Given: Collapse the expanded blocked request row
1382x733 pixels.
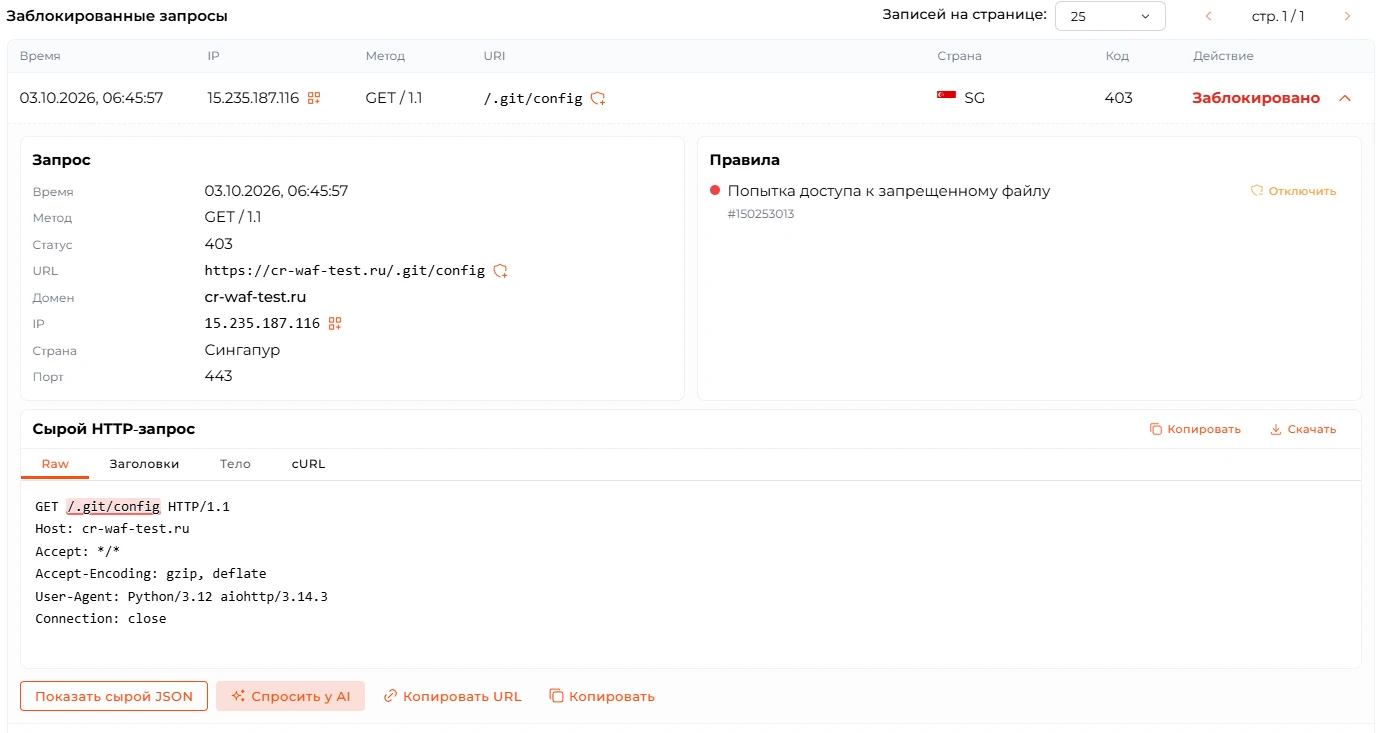Looking at the screenshot, I should 1345,98.
